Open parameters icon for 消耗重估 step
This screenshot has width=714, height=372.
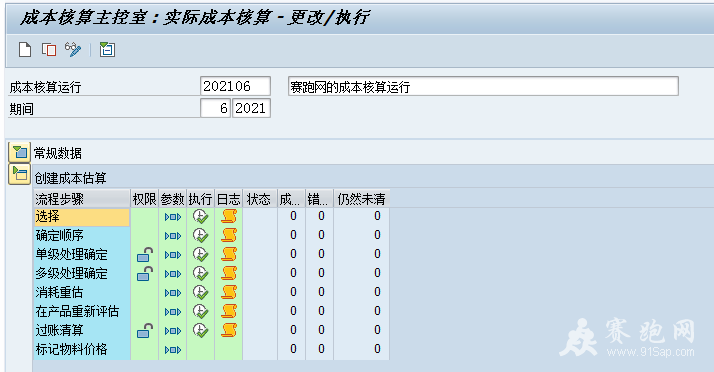pos(173,293)
